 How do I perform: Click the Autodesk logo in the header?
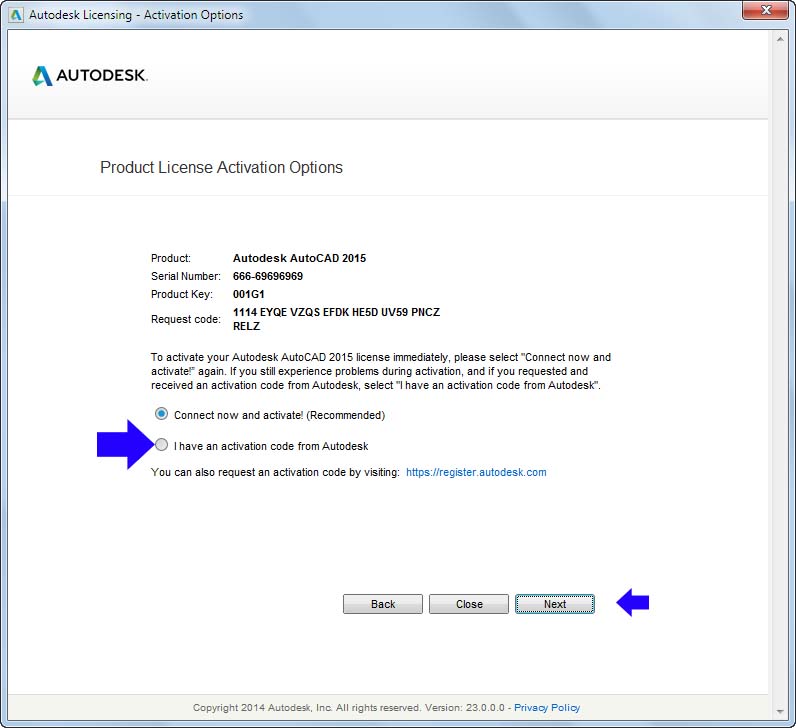[x=90, y=76]
